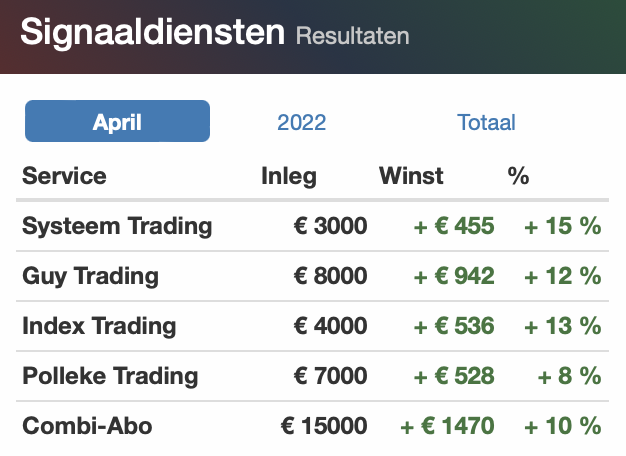Click the Signaaldiensten heading
Image resolution: width=626 pixels, height=456 pixels.
[153, 32]
